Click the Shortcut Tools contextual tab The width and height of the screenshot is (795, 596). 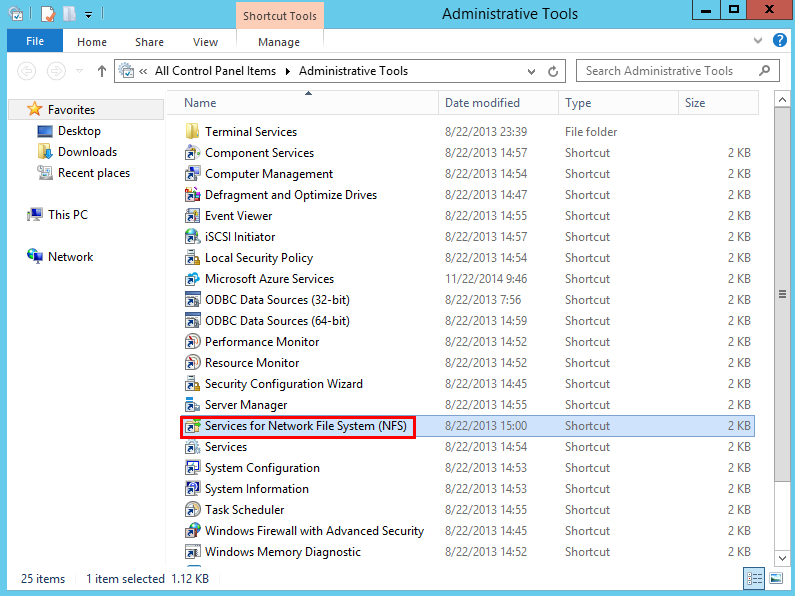point(280,16)
